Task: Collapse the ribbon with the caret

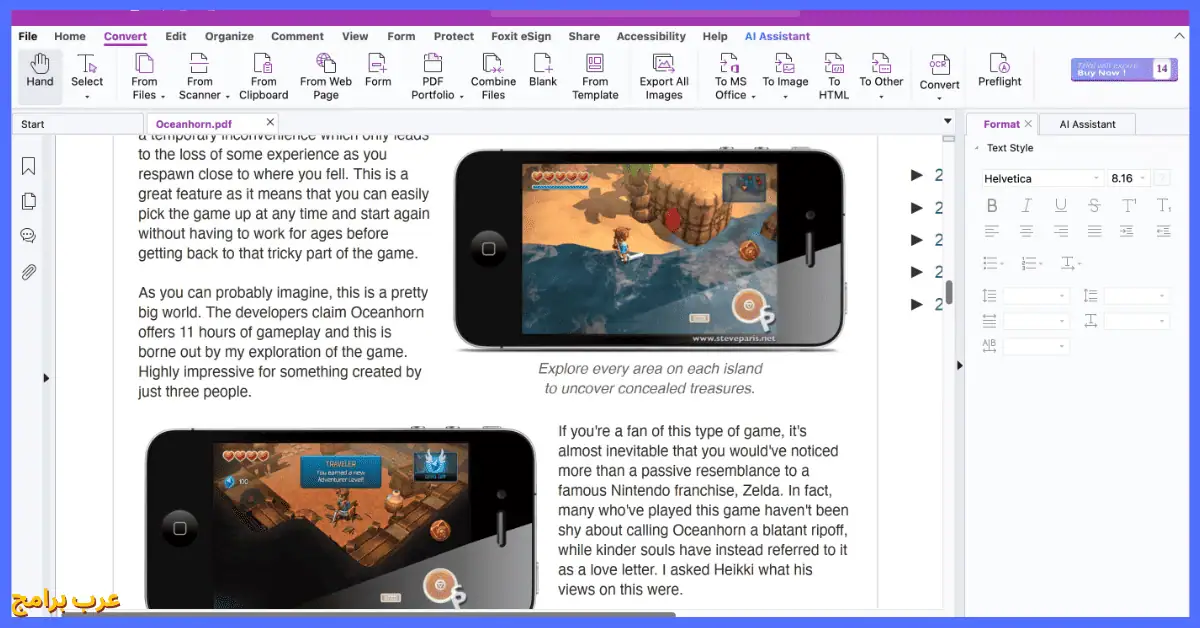Action: coord(1178,36)
